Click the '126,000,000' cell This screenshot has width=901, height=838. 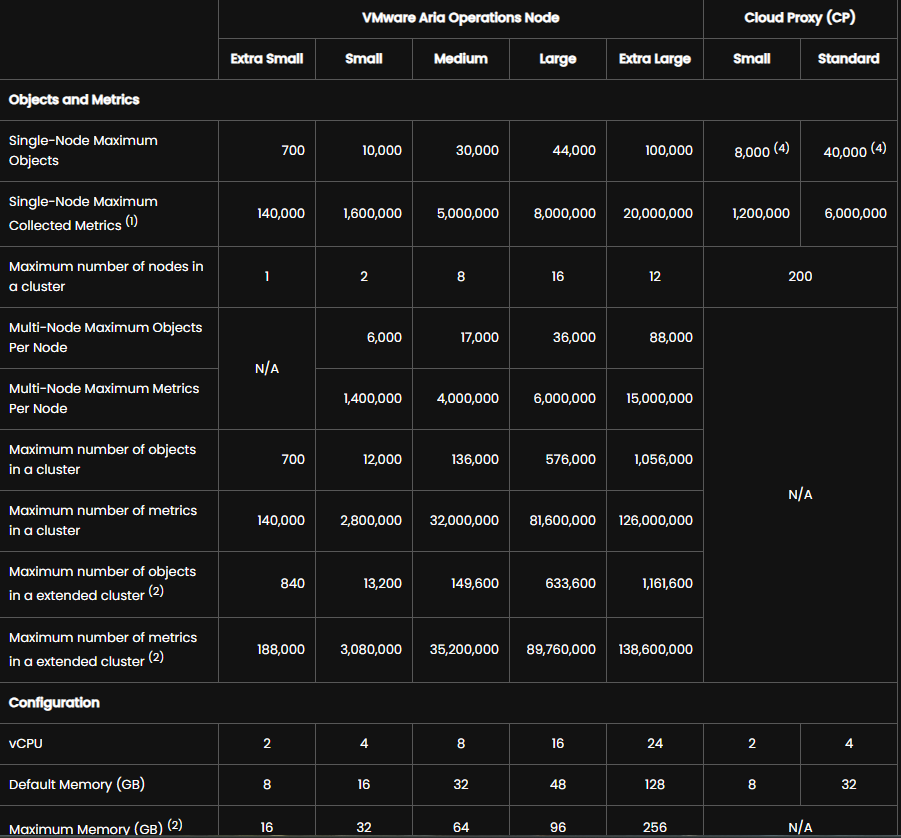click(x=656, y=520)
